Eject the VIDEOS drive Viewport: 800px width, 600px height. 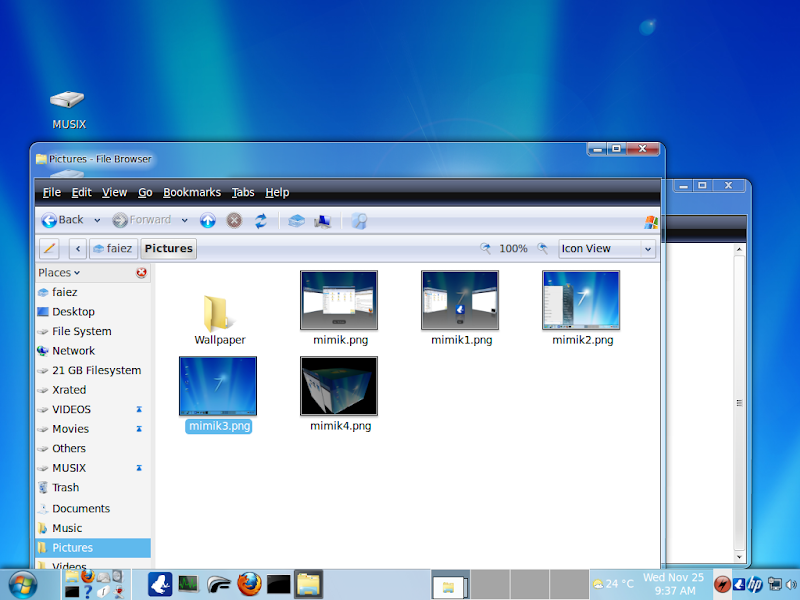(139, 409)
